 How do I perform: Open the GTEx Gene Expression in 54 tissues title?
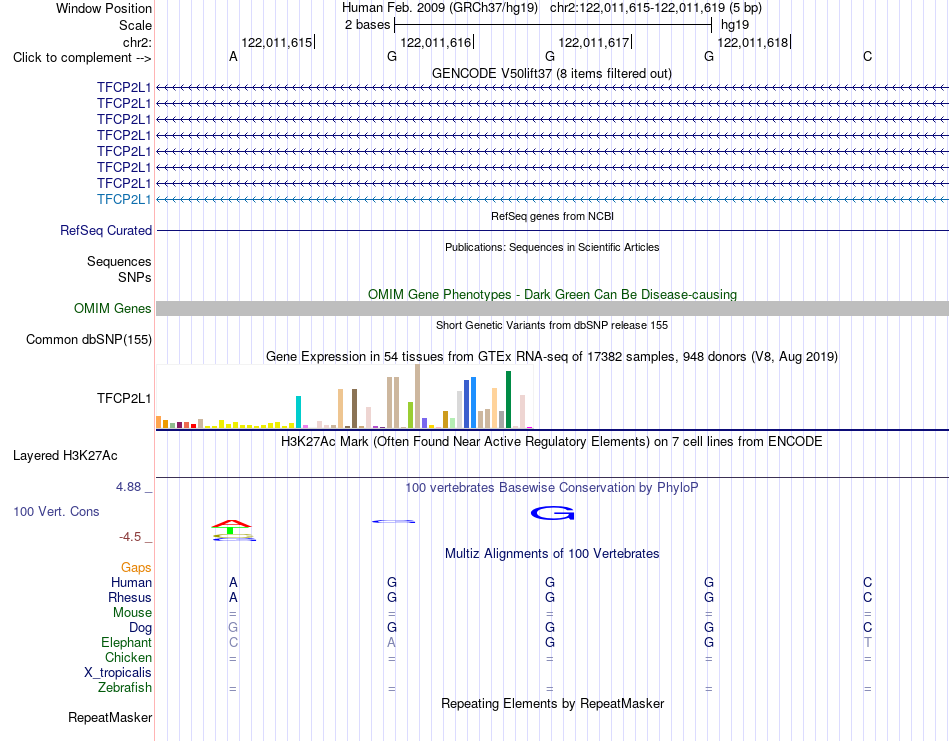tap(552, 356)
